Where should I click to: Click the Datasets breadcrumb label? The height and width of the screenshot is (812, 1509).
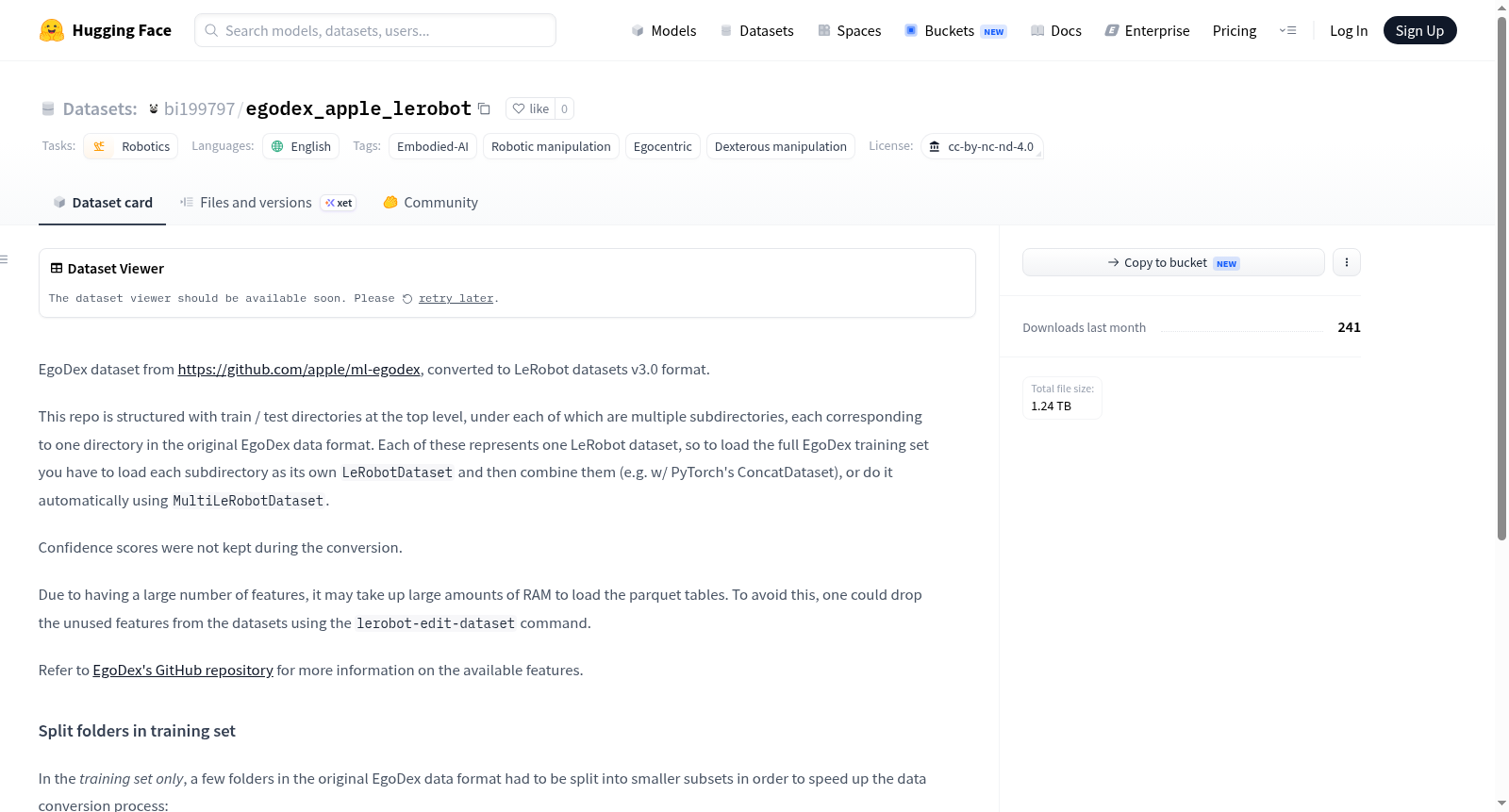(x=100, y=108)
